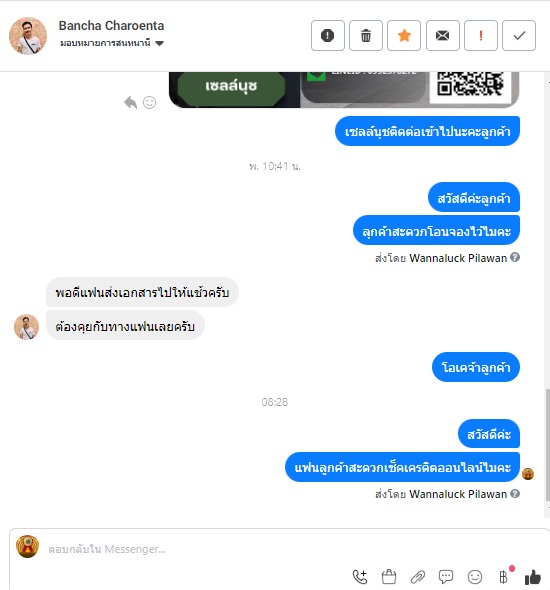The height and width of the screenshot is (590, 550).
Task: Mark conversation as spam with exclamation circle icon
Action: (x=327, y=36)
